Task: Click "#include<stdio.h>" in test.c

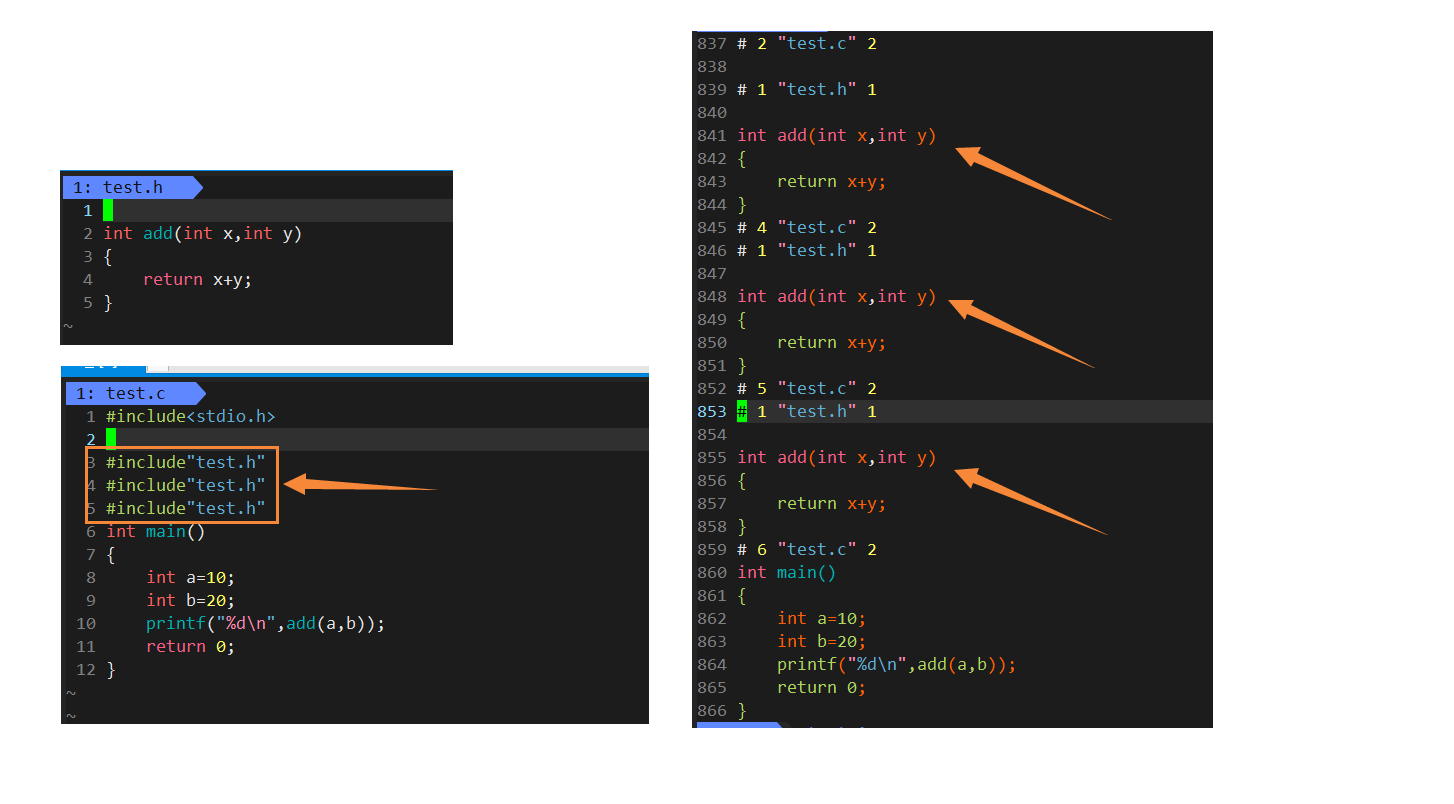Action: [190, 416]
